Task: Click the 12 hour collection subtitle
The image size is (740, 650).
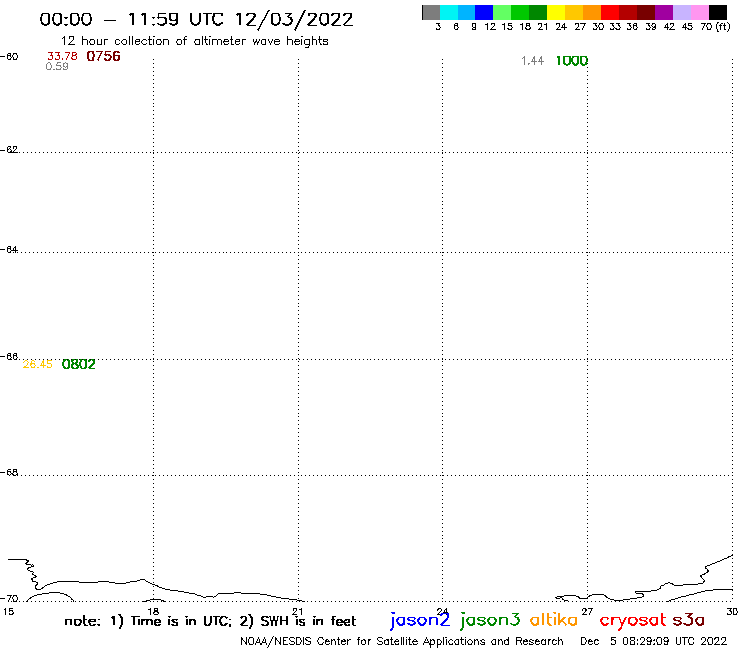Action: click(x=194, y=41)
